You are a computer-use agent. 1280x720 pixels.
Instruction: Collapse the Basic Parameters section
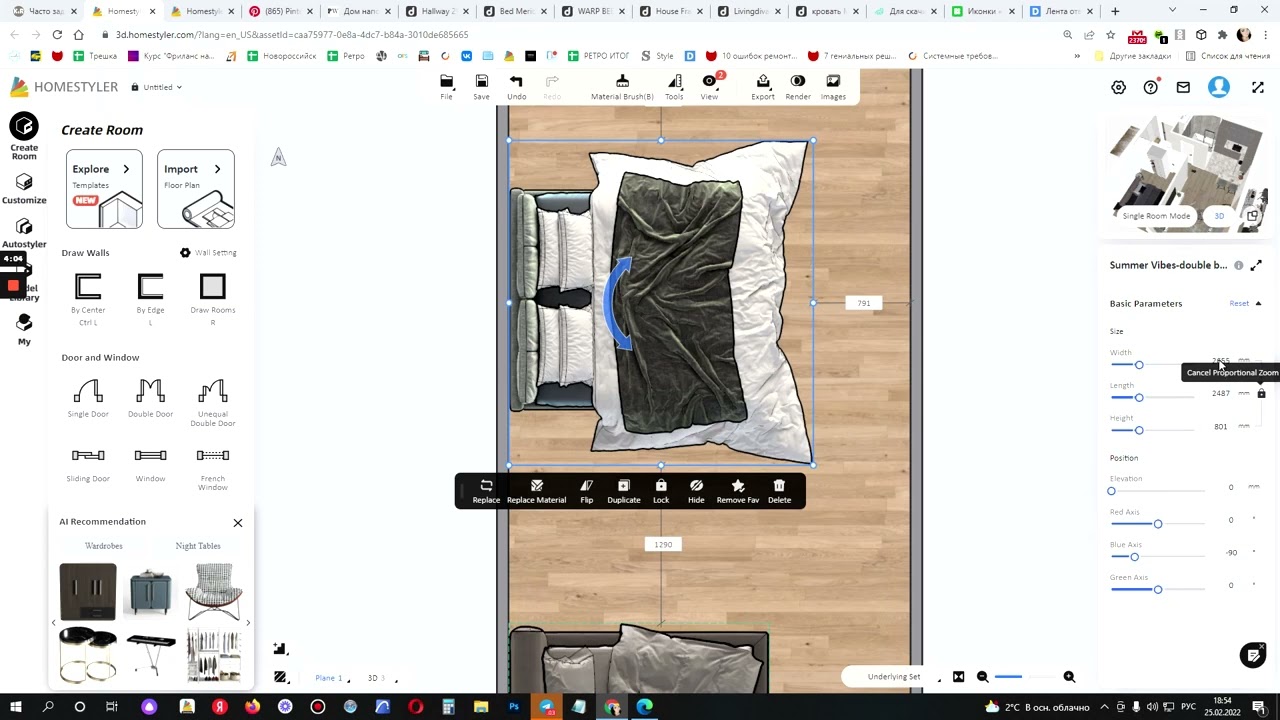tap(1258, 304)
